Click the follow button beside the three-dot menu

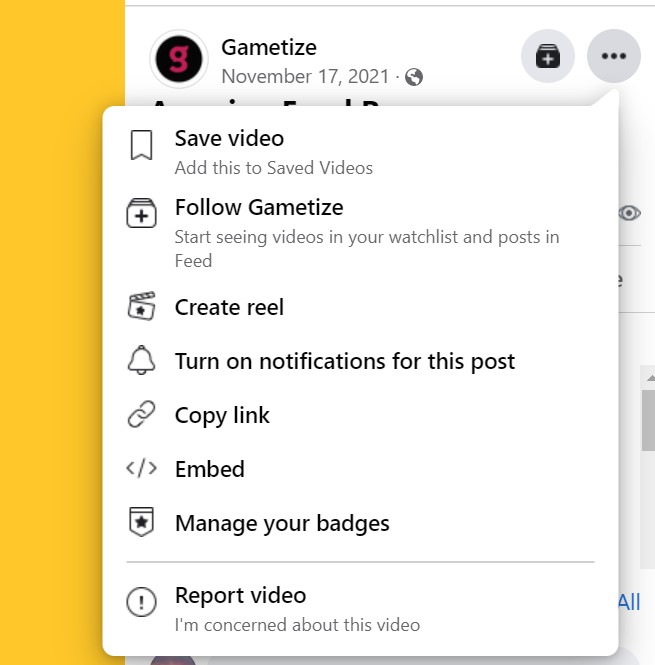click(548, 56)
